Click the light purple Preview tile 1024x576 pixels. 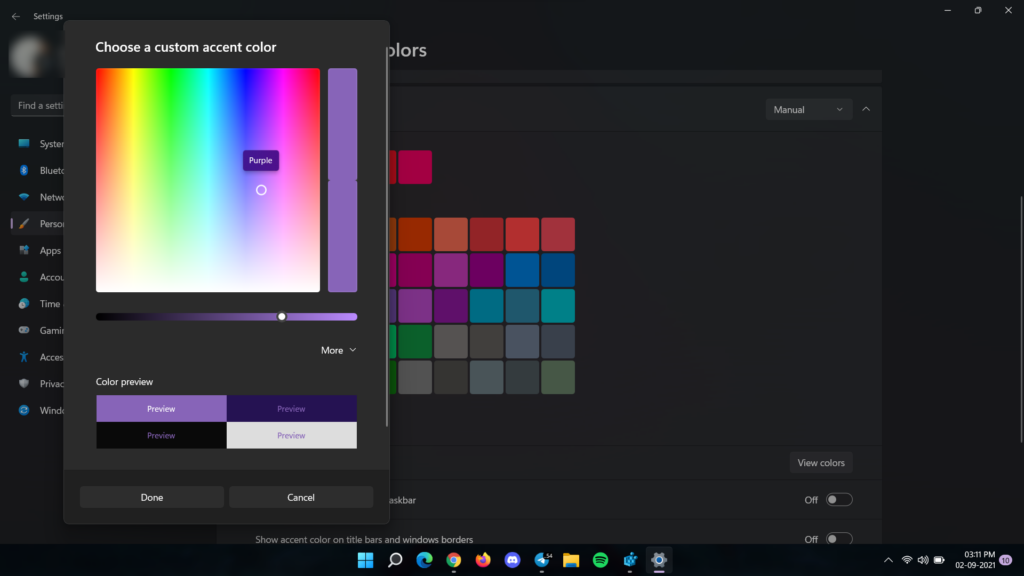[161, 409]
